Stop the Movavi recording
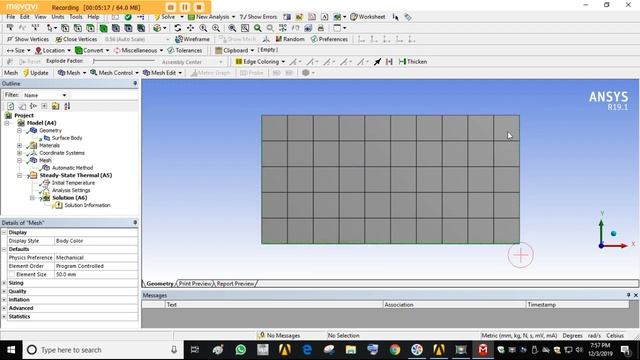Viewport: 640px width, 360px height. pyautogui.click(x=199, y=7)
